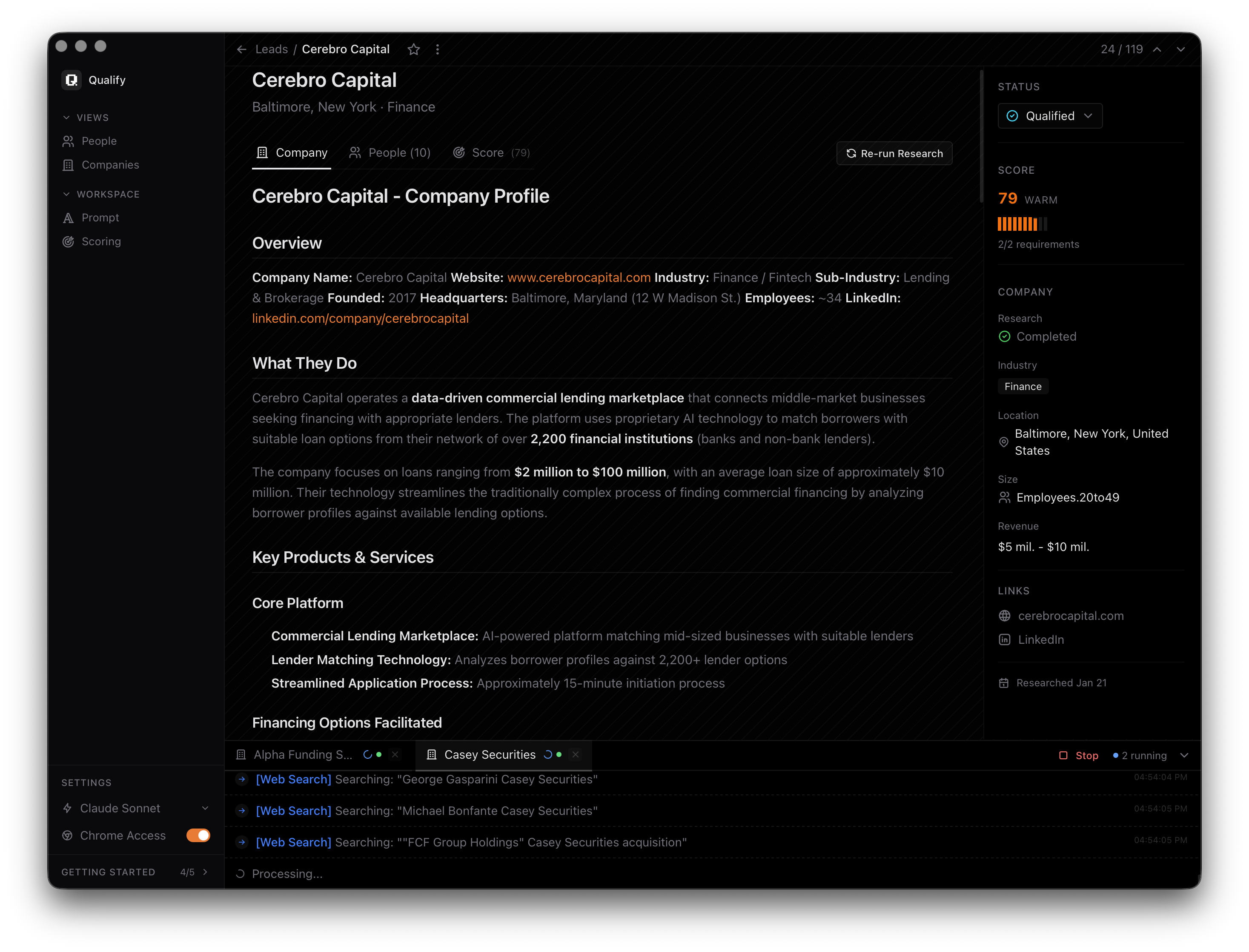
Task: Open People view in sidebar
Action: (99, 141)
